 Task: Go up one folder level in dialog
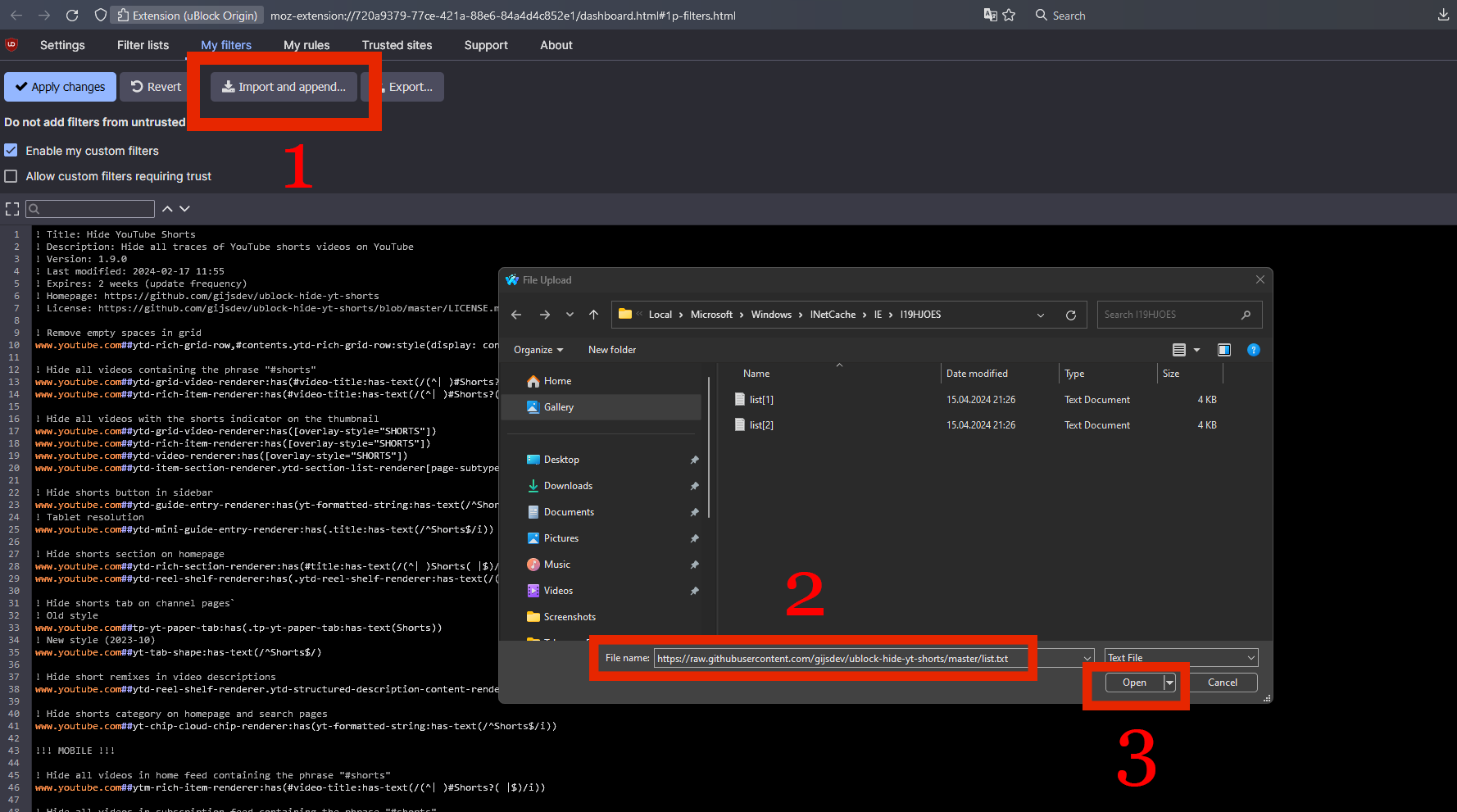[x=594, y=315]
